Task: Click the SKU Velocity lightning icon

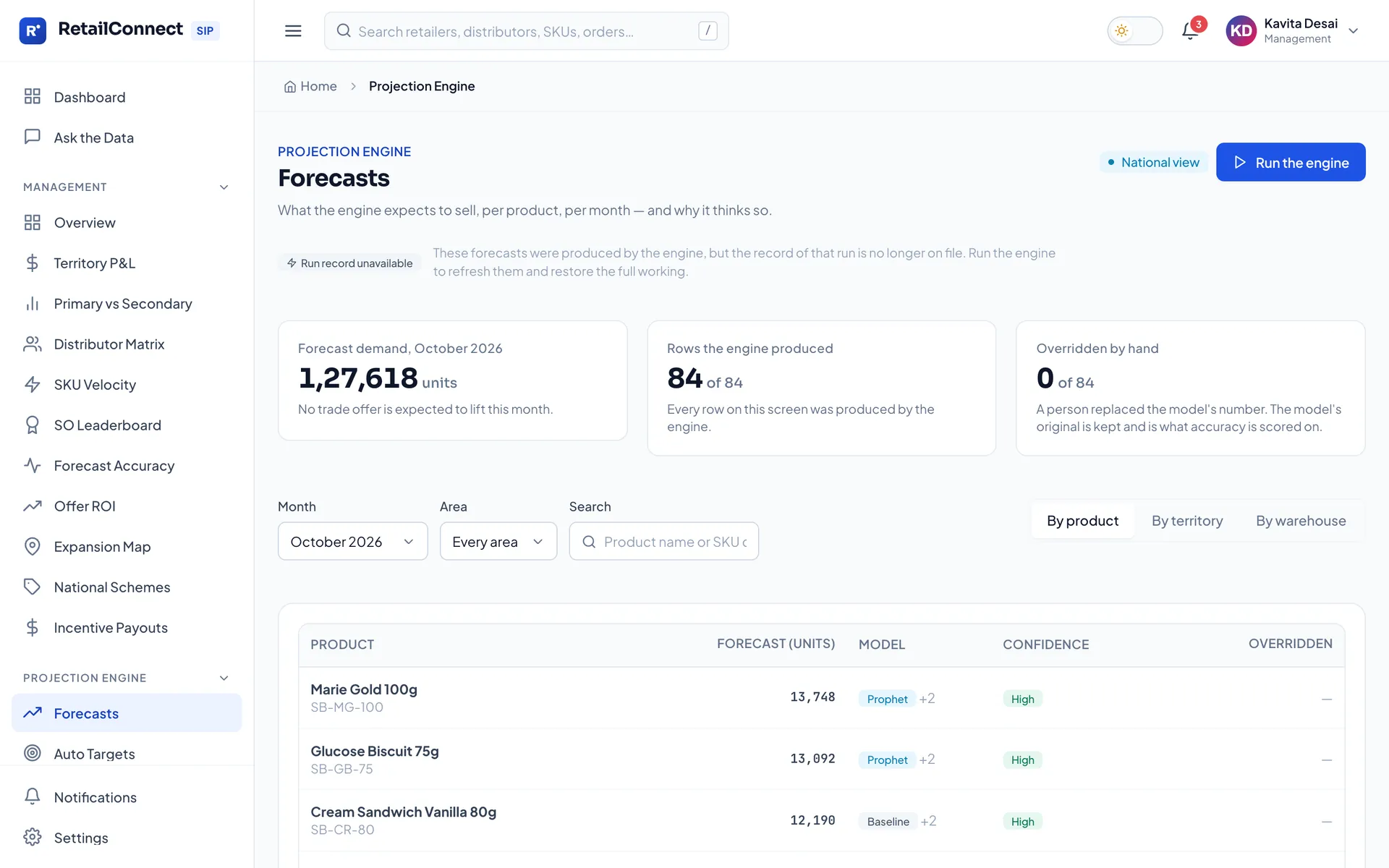Action: pos(33,384)
